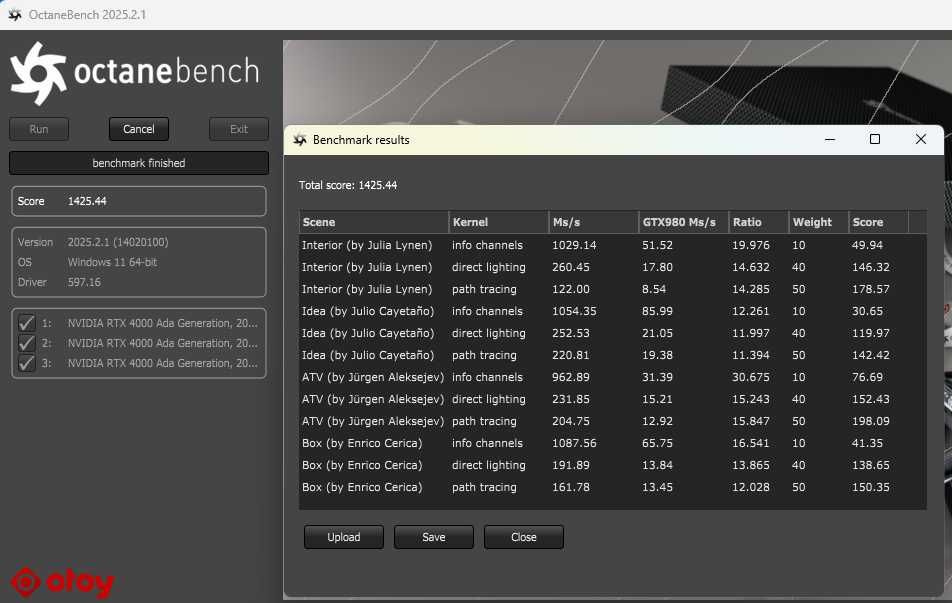
Task: Click the Version value 2025.2.1 (14020100)
Action: click(x=118, y=242)
